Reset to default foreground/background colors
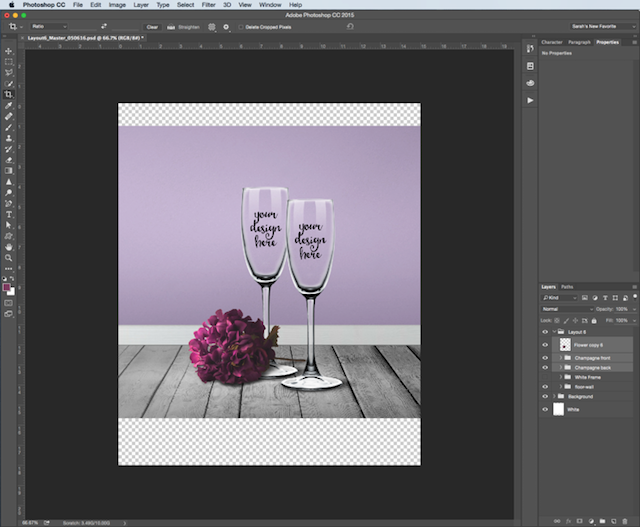This screenshot has width=640, height=527. click(x=4, y=278)
